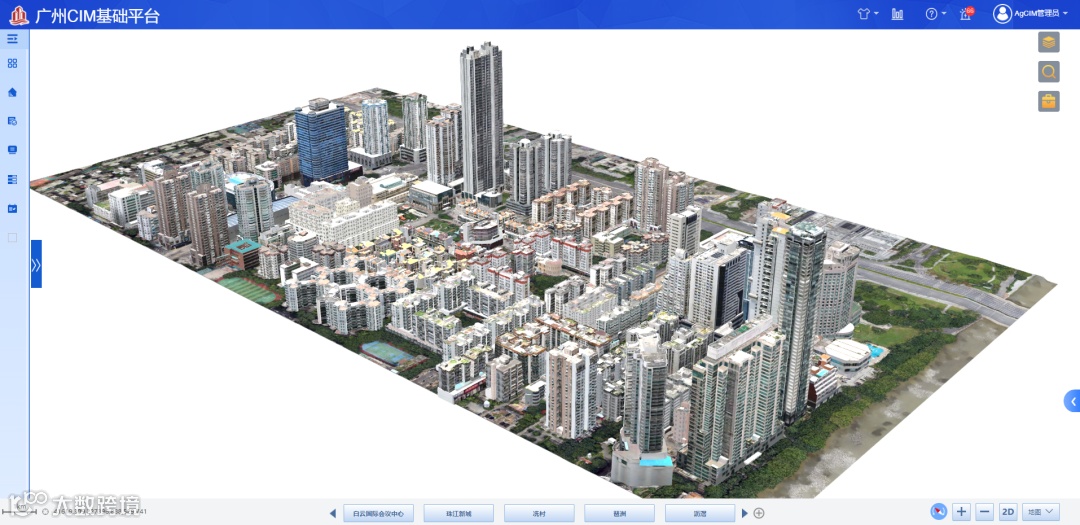Fly to the third location bookmark

click(539, 513)
